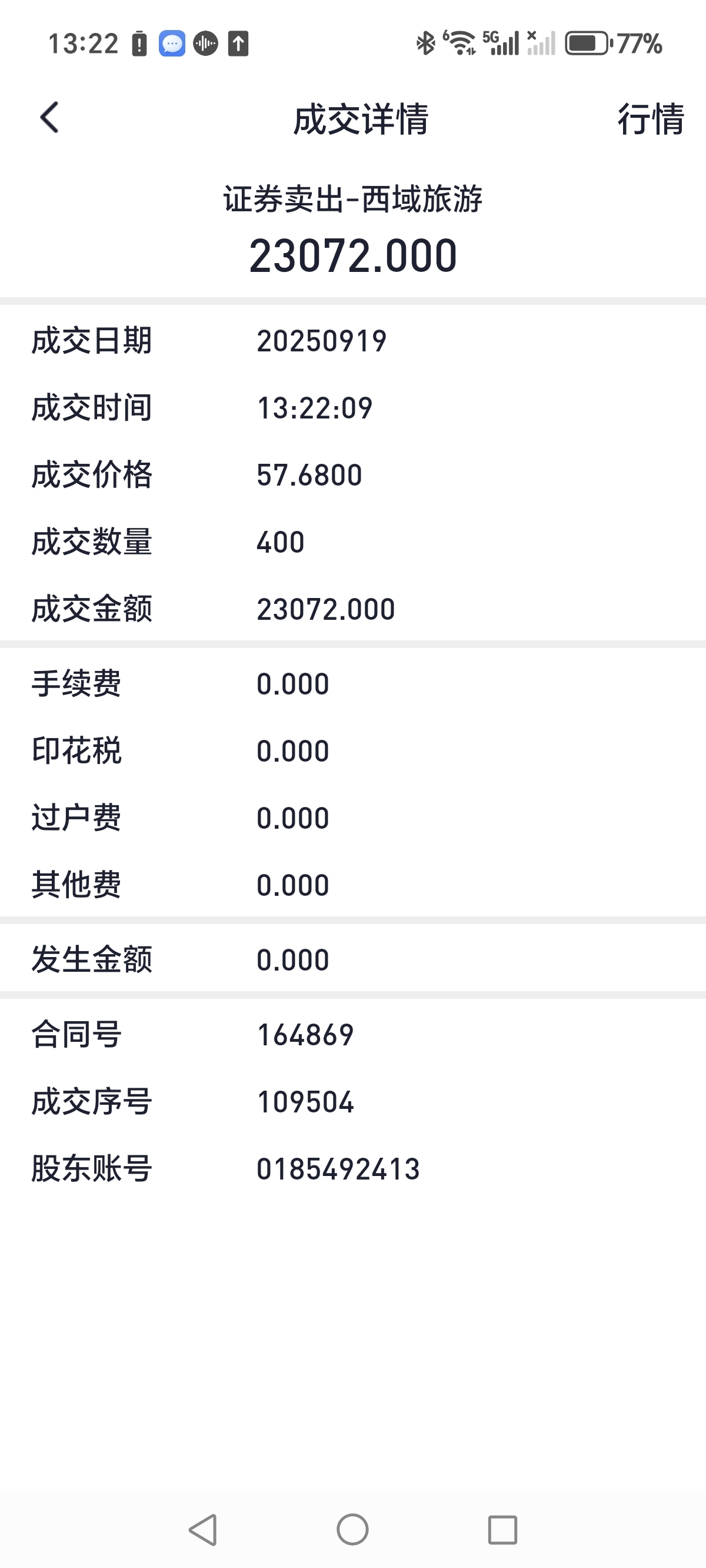Tap the Android home circle button
Image resolution: width=706 pixels, height=1568 pixels.
click(x=353, y=1530)
